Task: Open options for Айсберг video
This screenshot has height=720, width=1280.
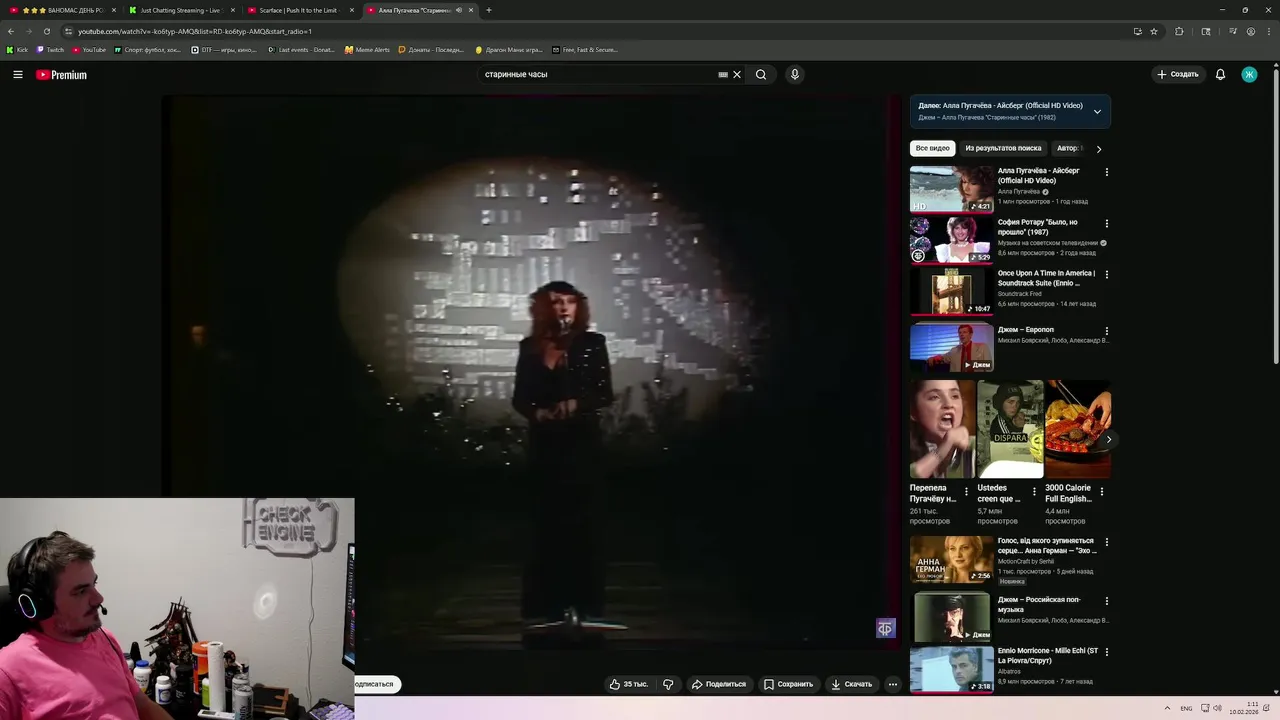Action: pyautogui.click(x=1106, y=172)
